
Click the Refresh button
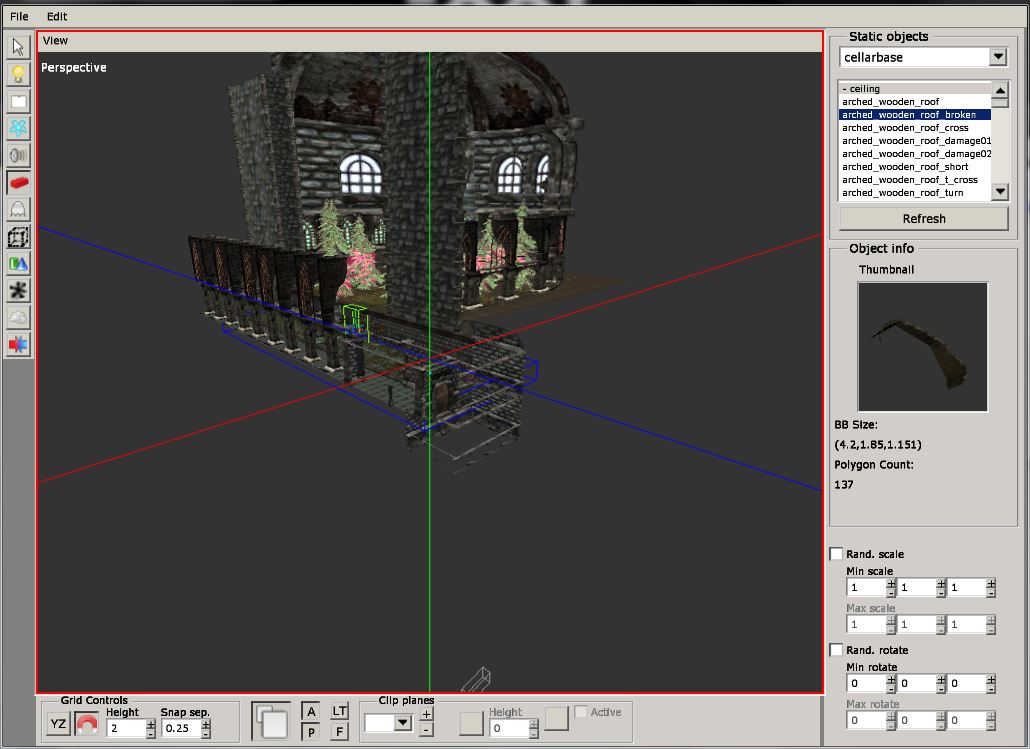click(923, 218)
